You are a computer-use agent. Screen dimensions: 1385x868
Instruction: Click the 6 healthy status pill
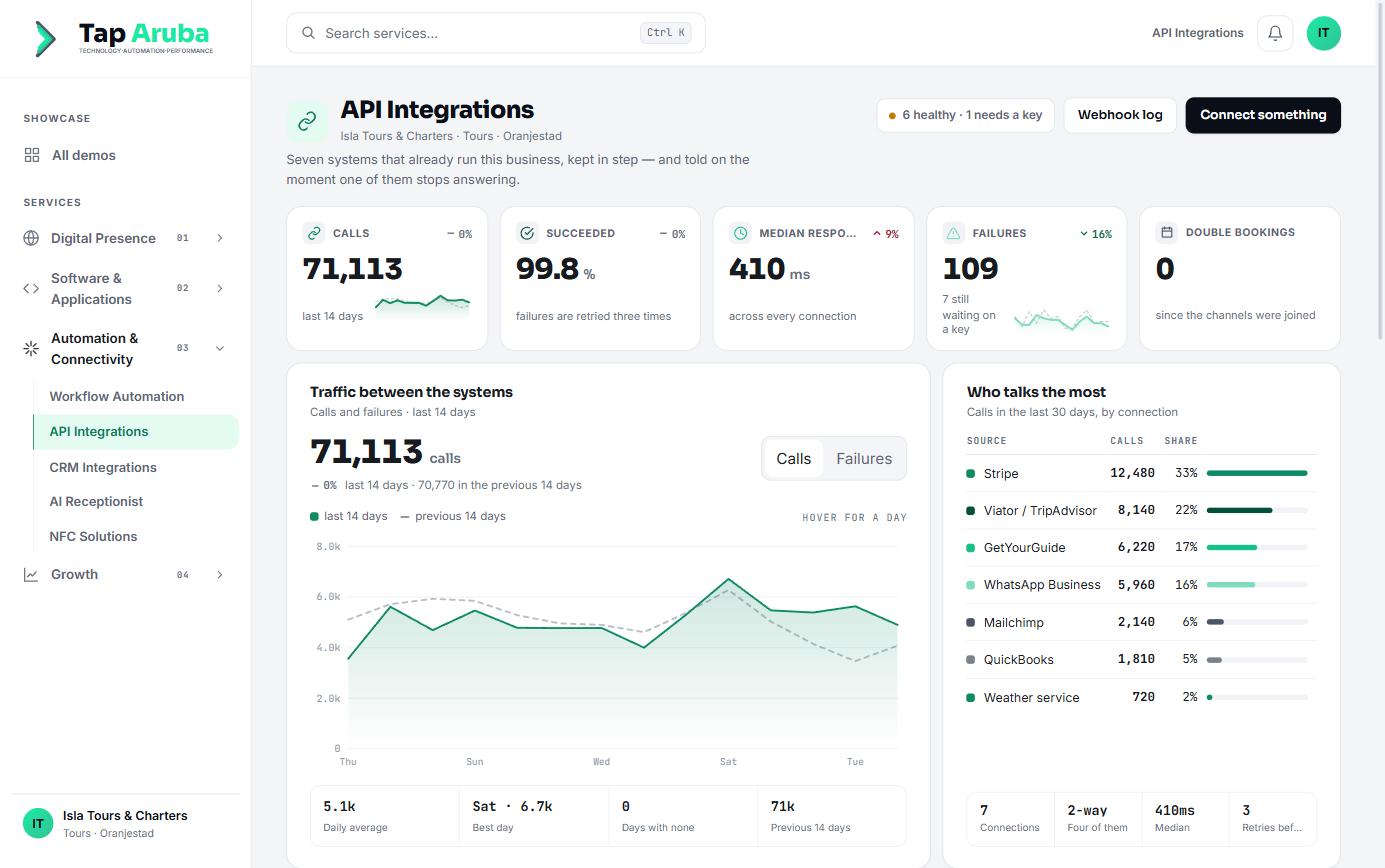click(966, 115)
